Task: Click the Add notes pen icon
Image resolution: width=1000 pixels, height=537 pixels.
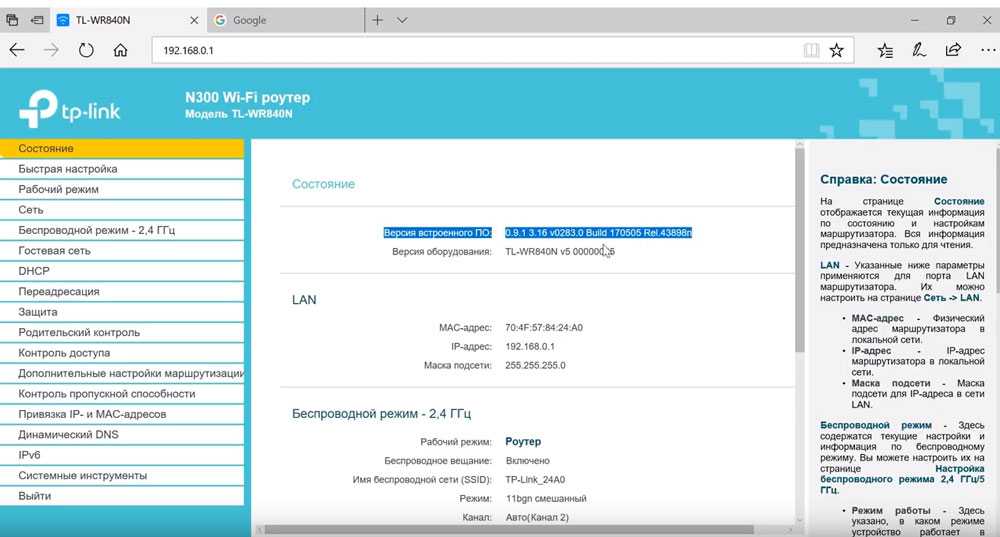Action: pyautogui.click(x=919, y=49)
